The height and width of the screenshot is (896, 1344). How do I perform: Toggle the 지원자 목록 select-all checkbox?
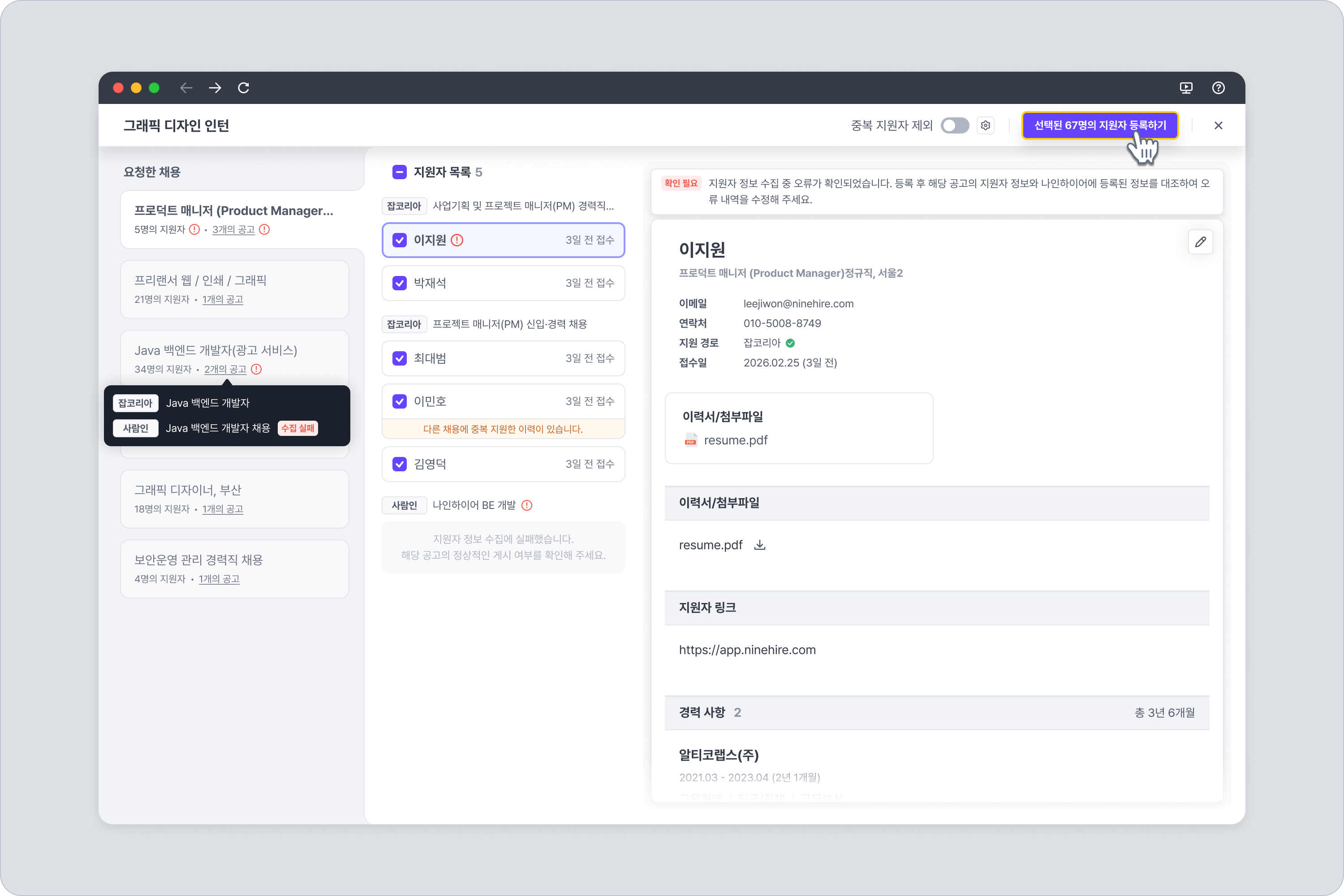pyautogui.click(x=400, y=172)
